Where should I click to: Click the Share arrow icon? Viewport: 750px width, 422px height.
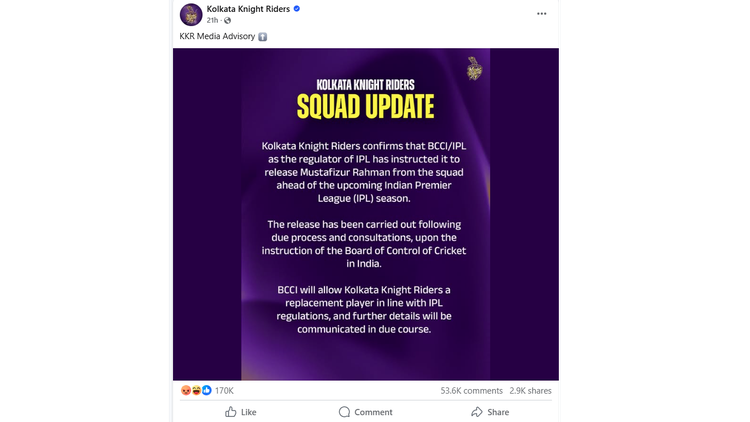pos(477,412)
